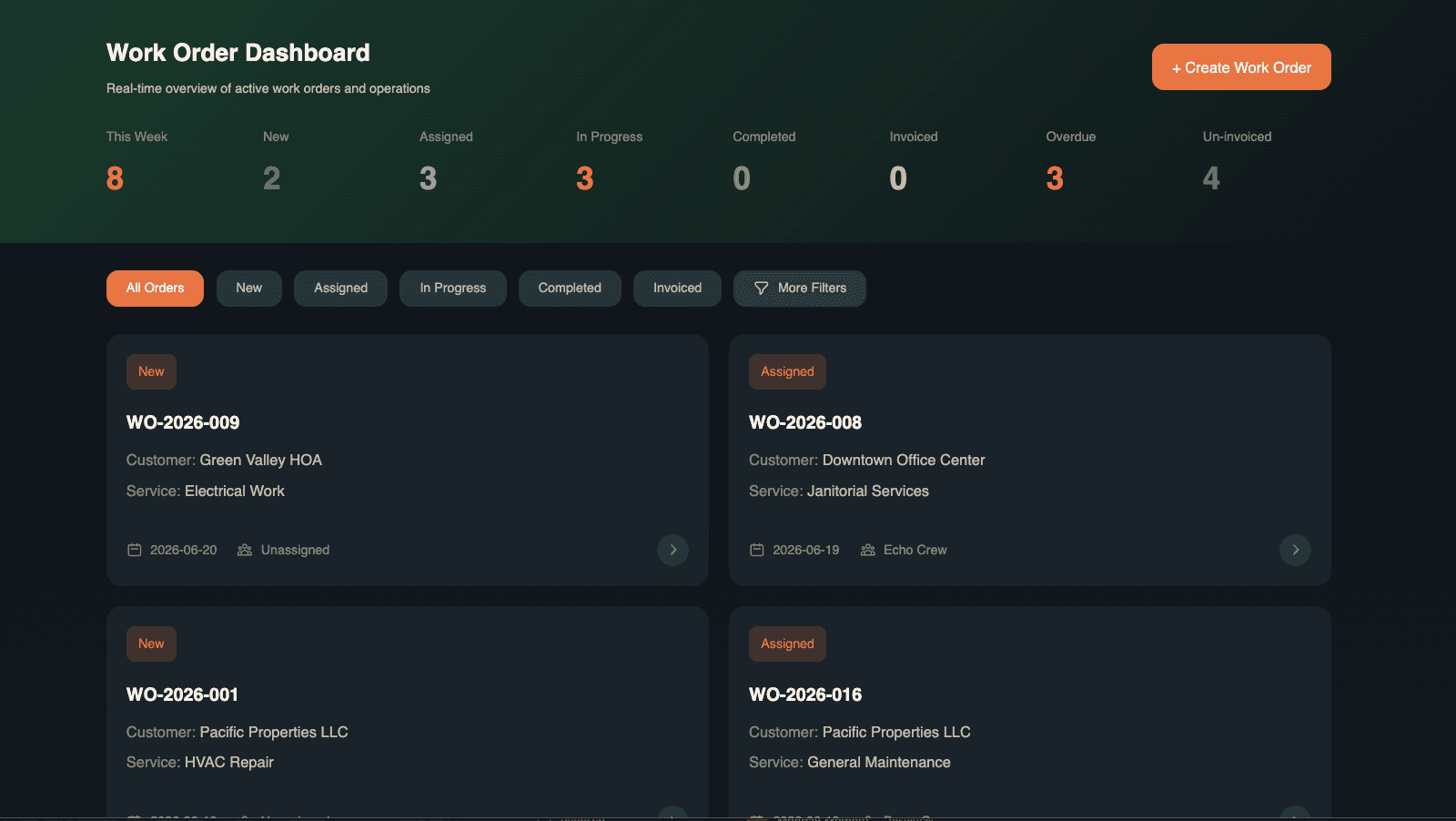Click the Overdue stat count
1456x821 pixels.
(x=1055, y=178)
